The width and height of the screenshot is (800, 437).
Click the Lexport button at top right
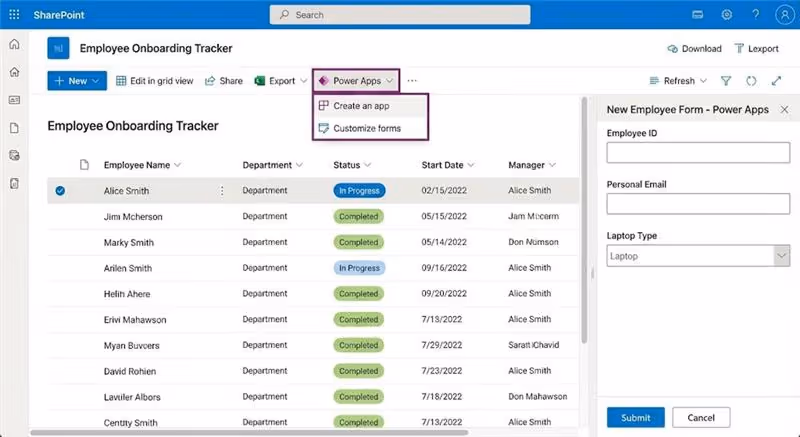tap(756, 48)
